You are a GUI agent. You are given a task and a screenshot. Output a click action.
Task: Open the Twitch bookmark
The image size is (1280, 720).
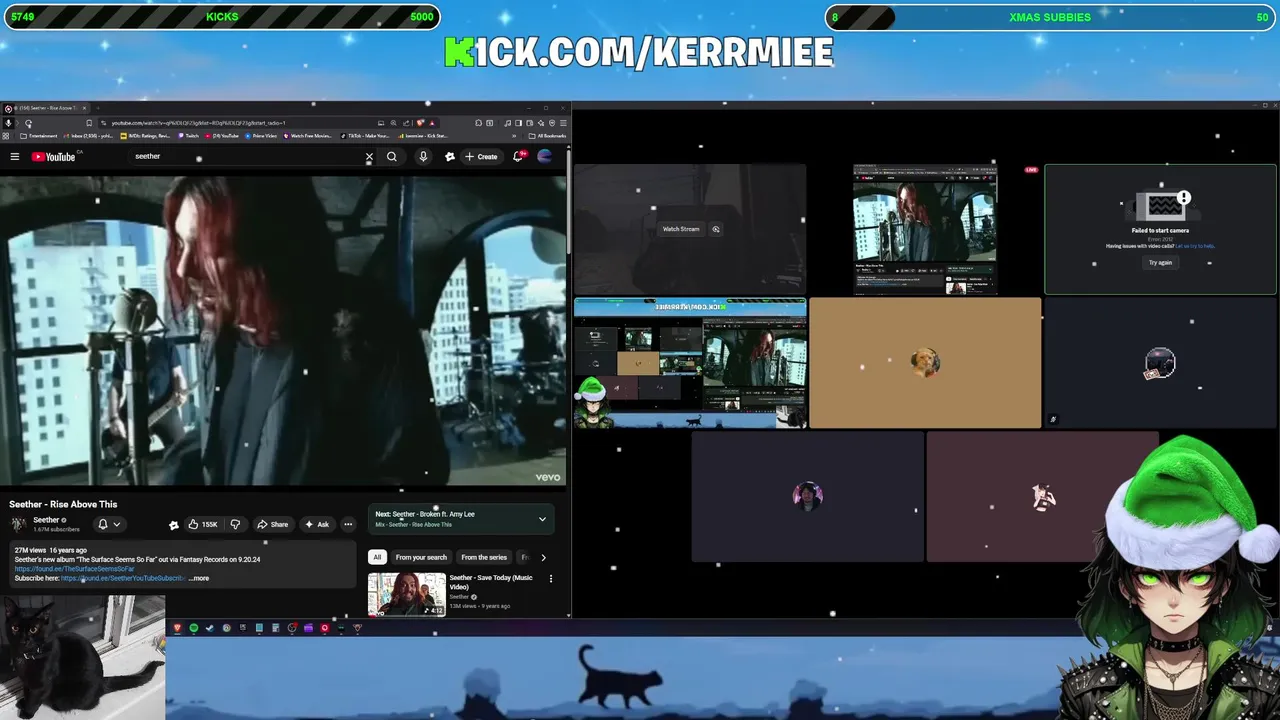coord(189,136)
